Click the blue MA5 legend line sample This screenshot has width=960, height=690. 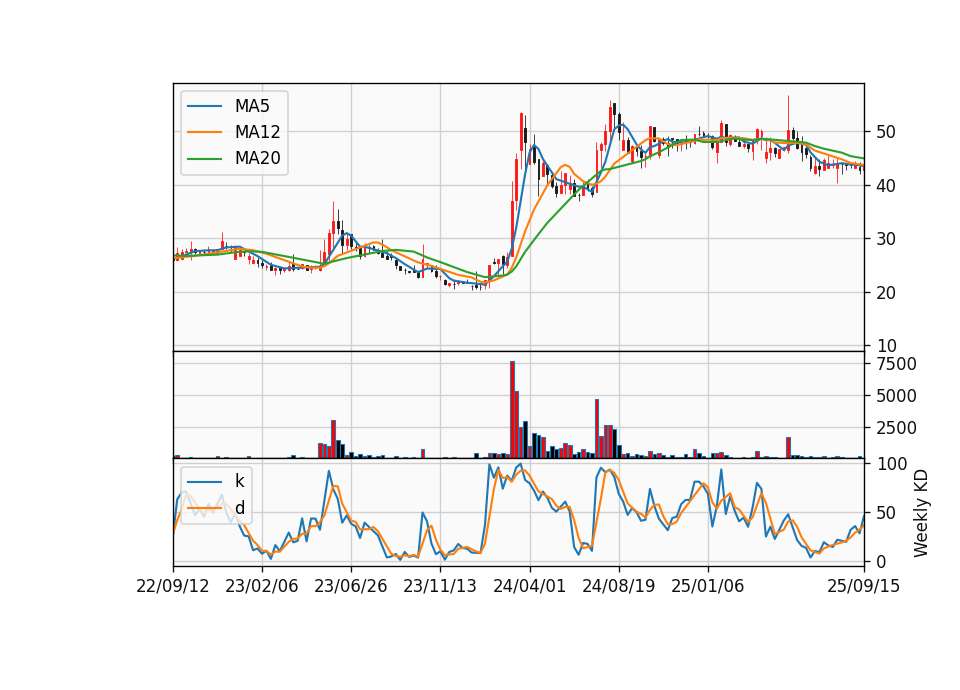point(204,106)
